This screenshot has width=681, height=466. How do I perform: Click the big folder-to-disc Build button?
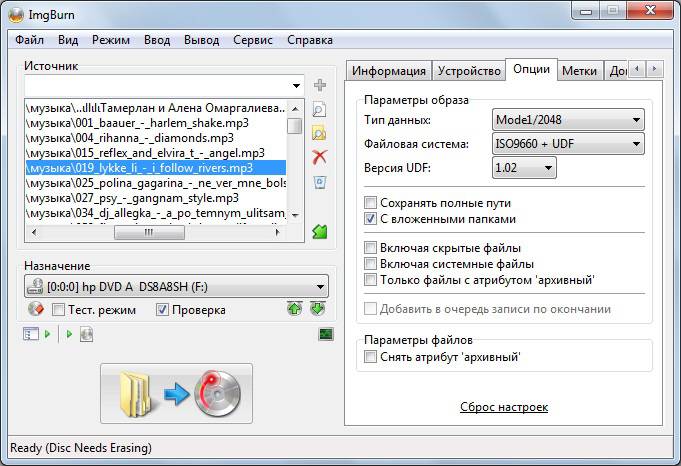[x=176, y=393]
